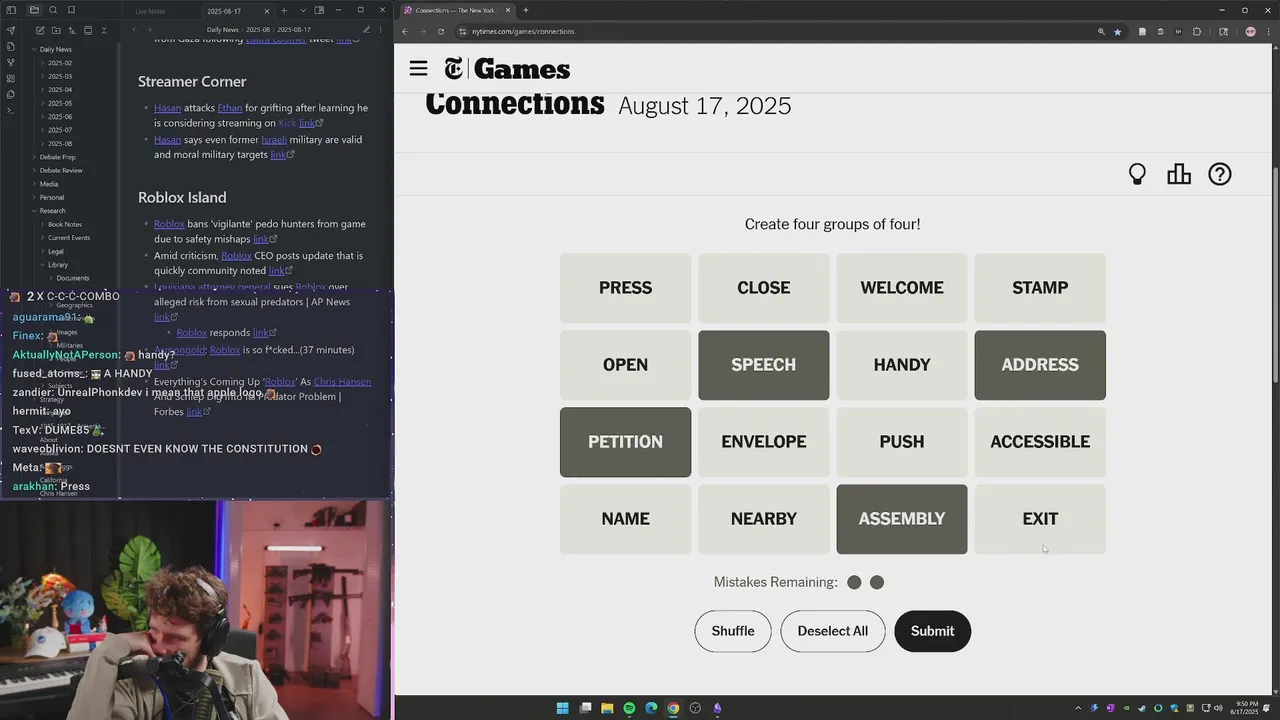
Task: Click the lightbulb hint icon
Action: pos(1137,174)
